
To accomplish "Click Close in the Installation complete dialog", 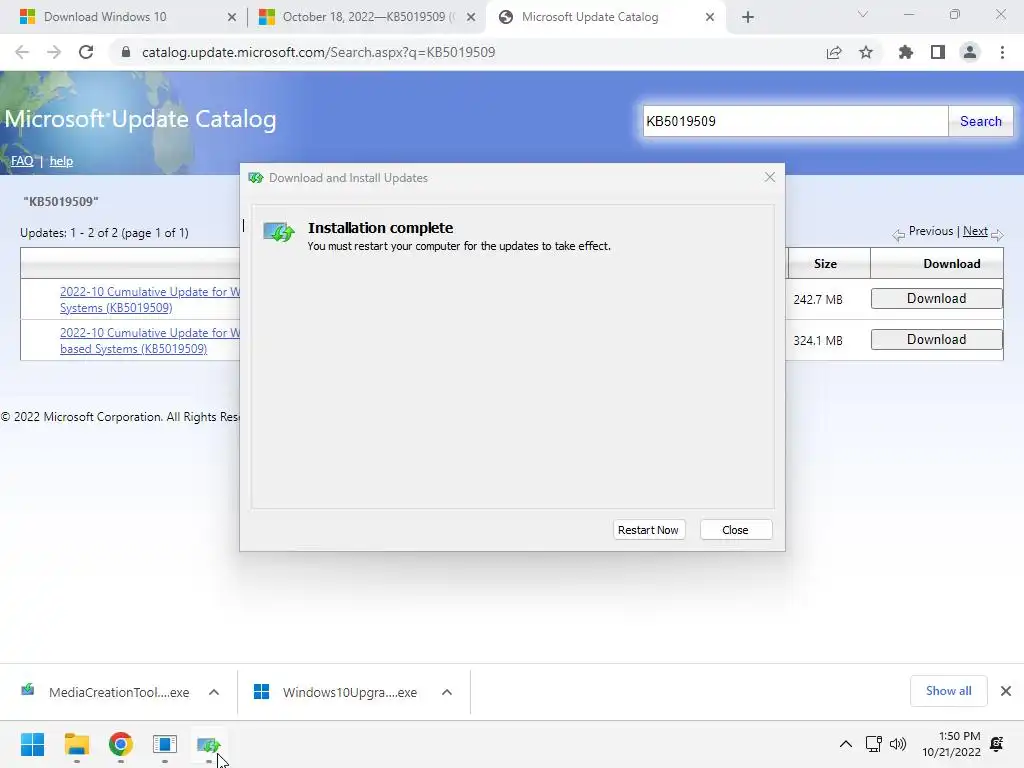I will pyautogui.click(x=735, y=530).
